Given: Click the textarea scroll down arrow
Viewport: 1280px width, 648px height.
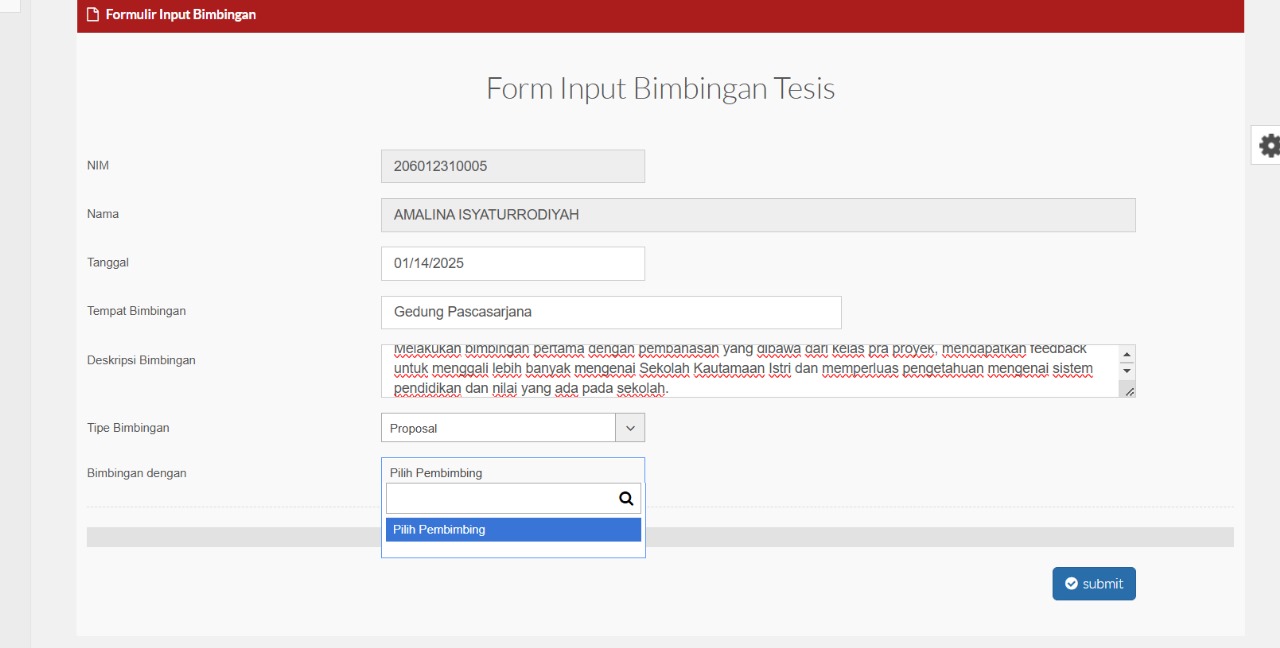Looking at the screenshot, I should tap(1127, 371).
